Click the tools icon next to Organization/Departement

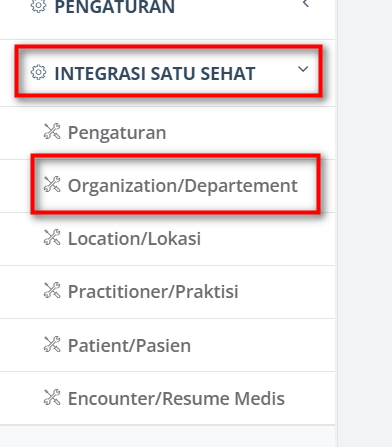point(52,184)
